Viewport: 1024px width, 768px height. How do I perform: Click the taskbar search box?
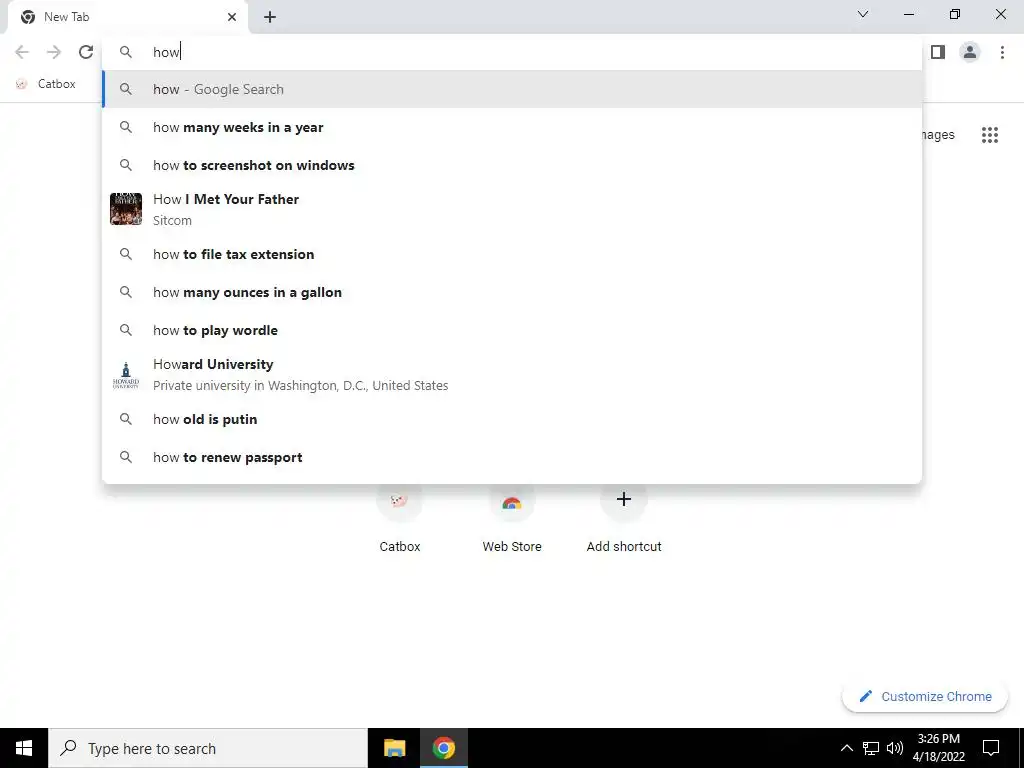(x=208, y=748)
